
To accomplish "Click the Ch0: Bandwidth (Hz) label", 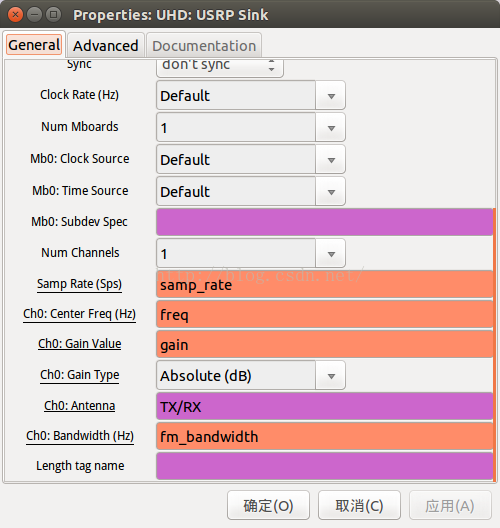I will [80, 436].
